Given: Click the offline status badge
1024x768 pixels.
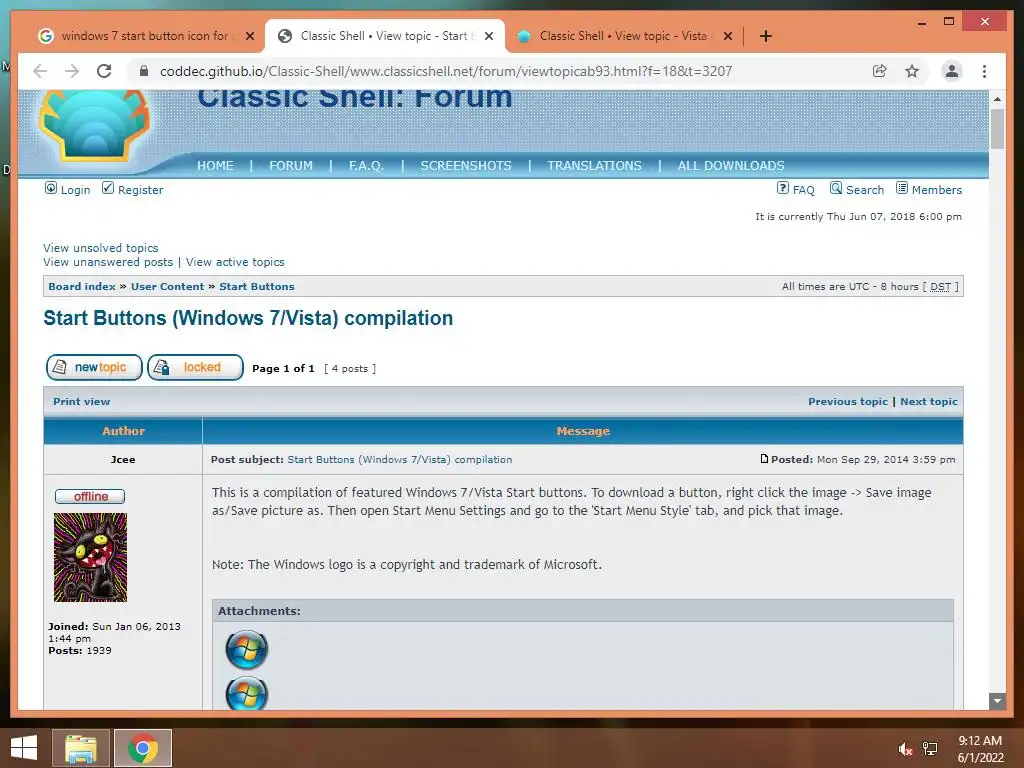Looking at the screenshot, I should (x=90, y=496).
